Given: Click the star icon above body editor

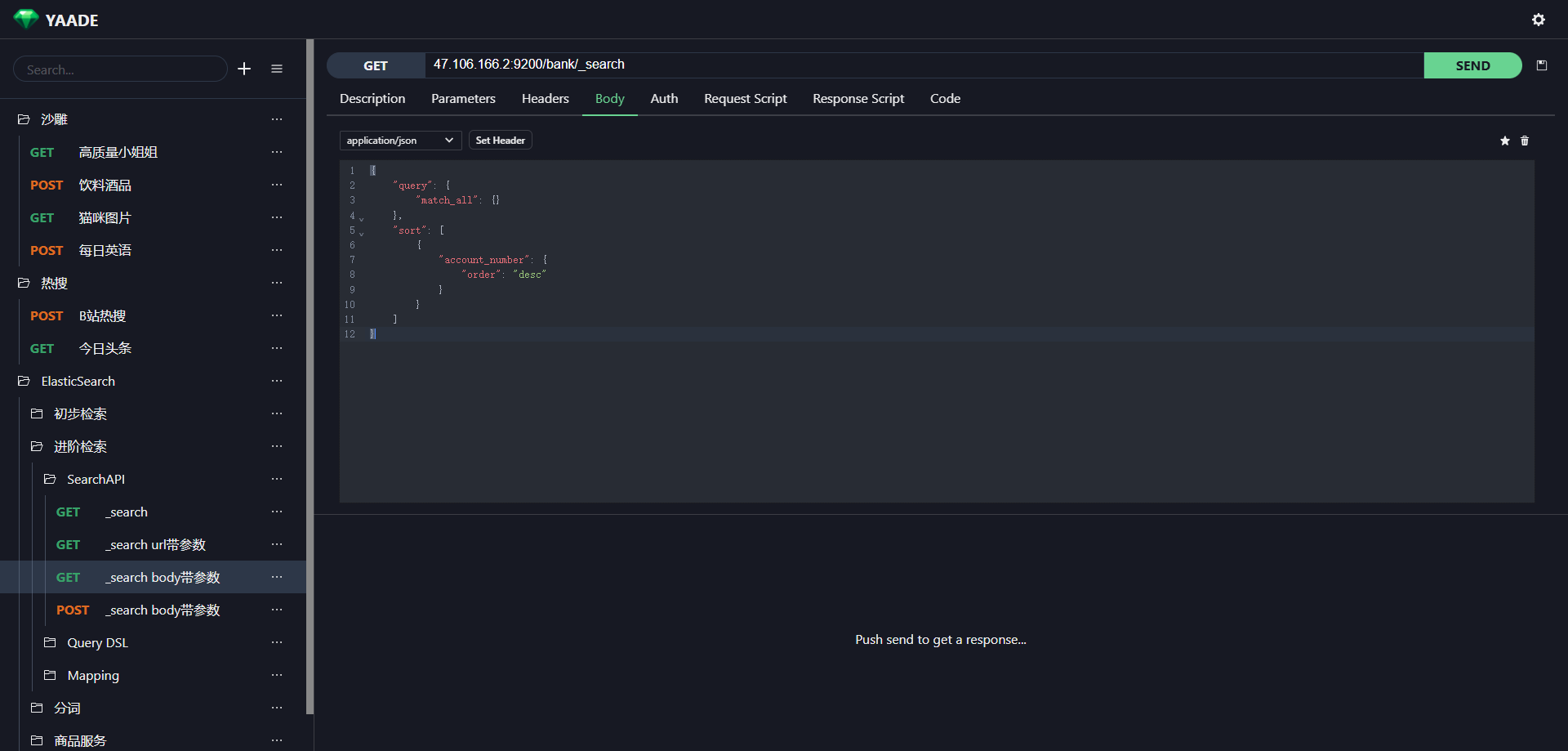Looking at the screenshot, I should [x=1504, y=141].
